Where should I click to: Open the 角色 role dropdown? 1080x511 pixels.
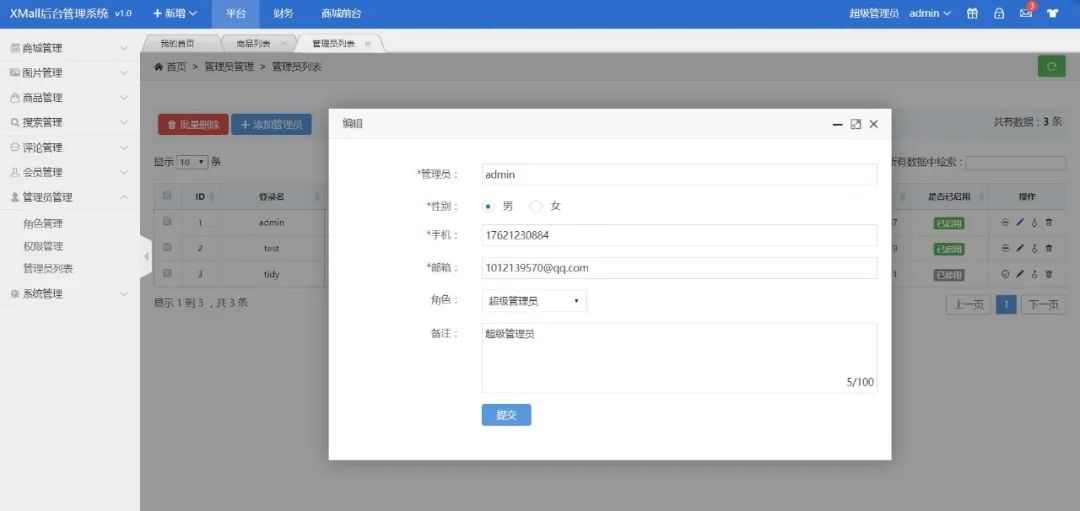534,301
